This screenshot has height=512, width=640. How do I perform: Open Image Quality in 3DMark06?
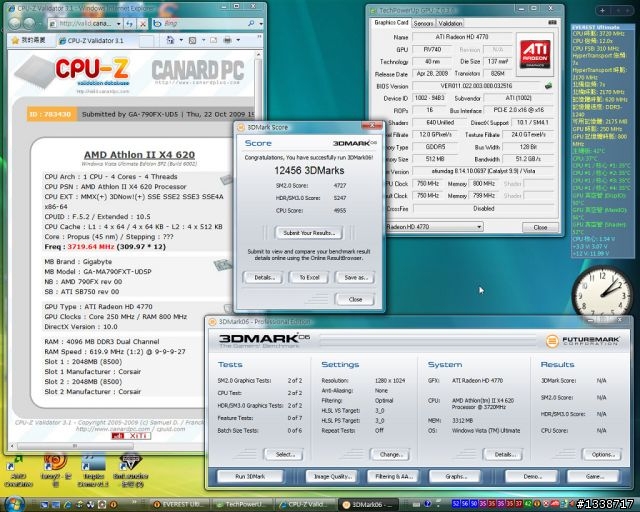332,476
